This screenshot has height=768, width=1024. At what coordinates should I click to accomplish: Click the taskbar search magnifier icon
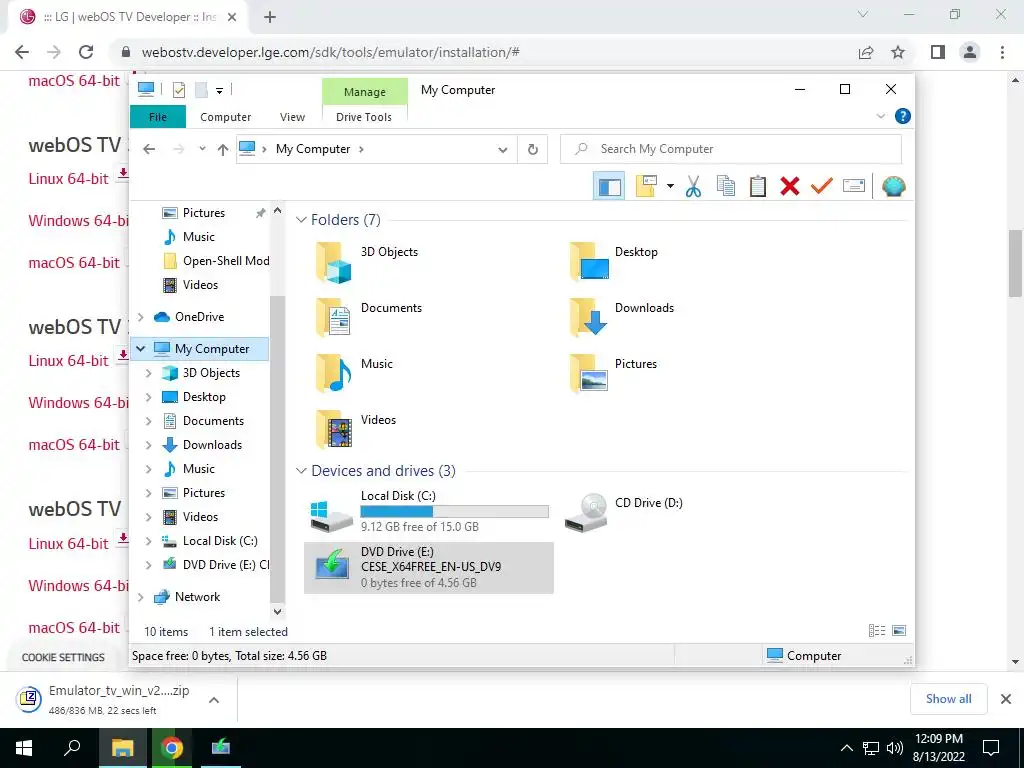[72, 748]
